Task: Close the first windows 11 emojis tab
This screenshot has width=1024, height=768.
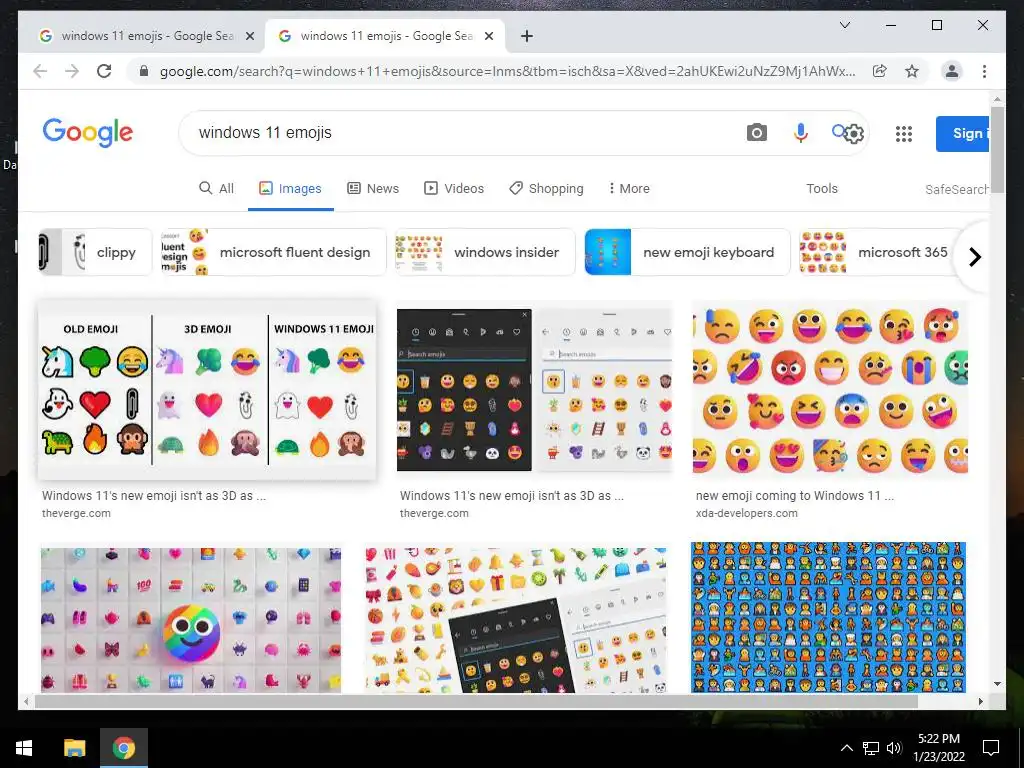Action: click(x=249, y=36)
